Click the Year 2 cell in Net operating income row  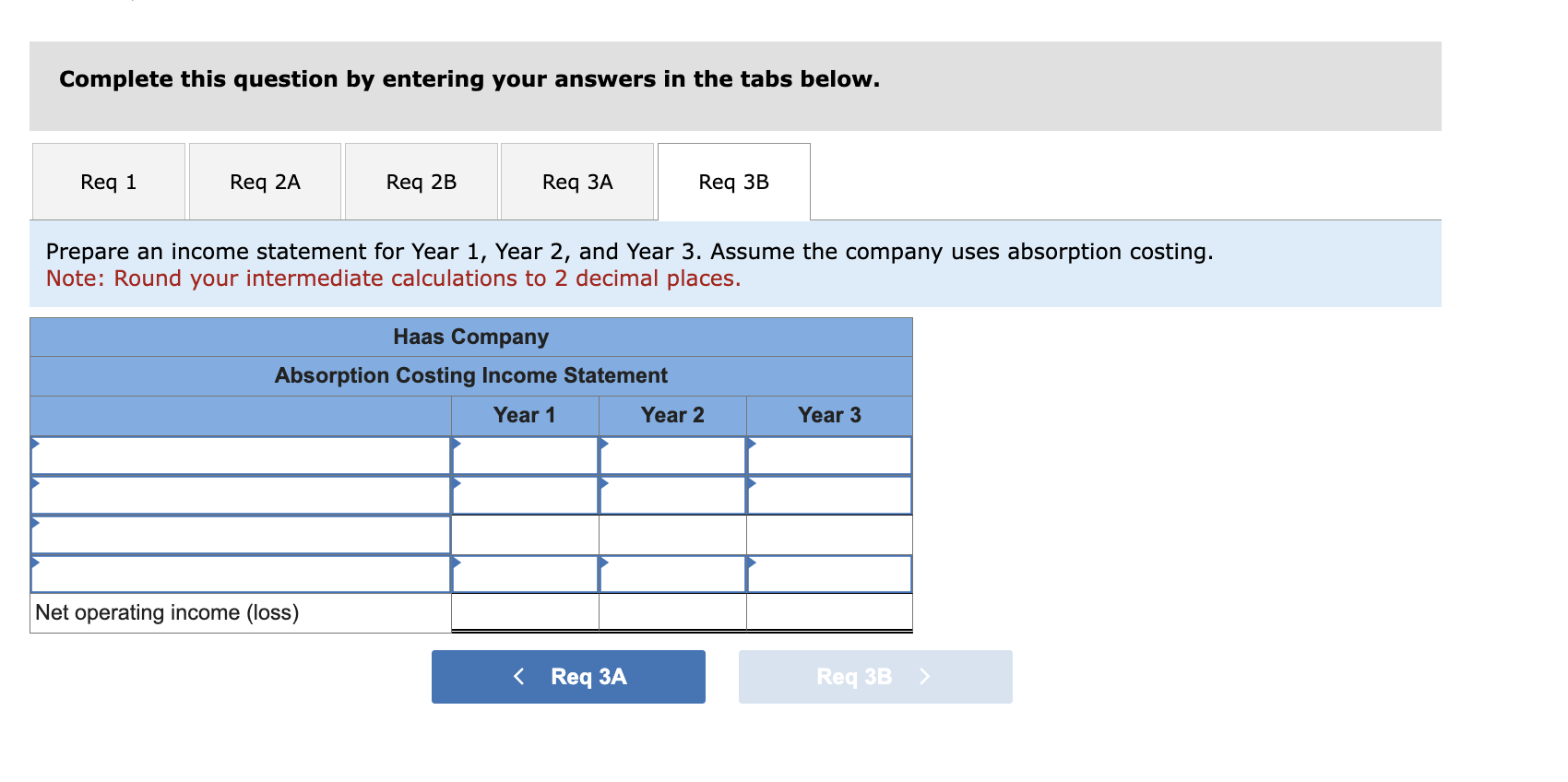(671, 611)
